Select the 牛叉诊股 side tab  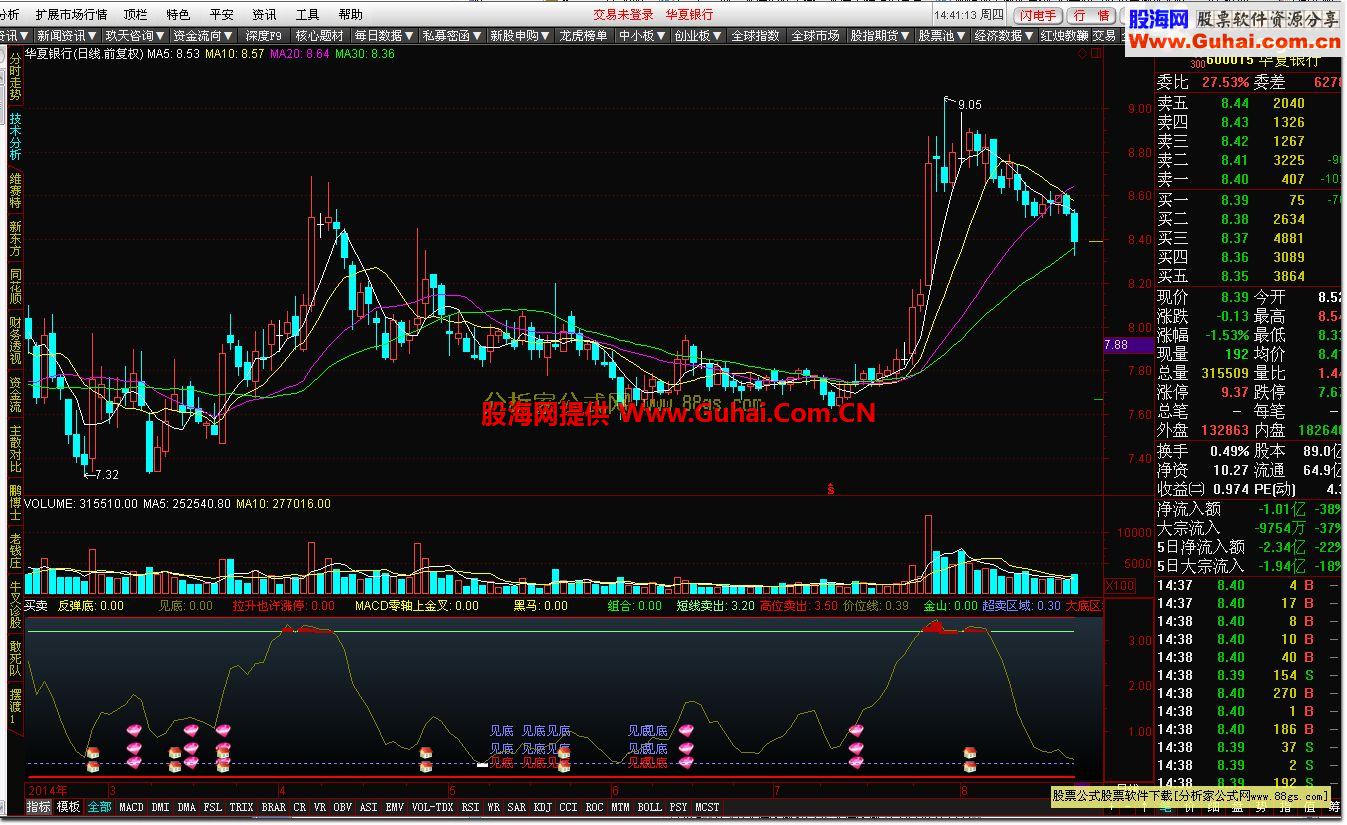[14, 605]
